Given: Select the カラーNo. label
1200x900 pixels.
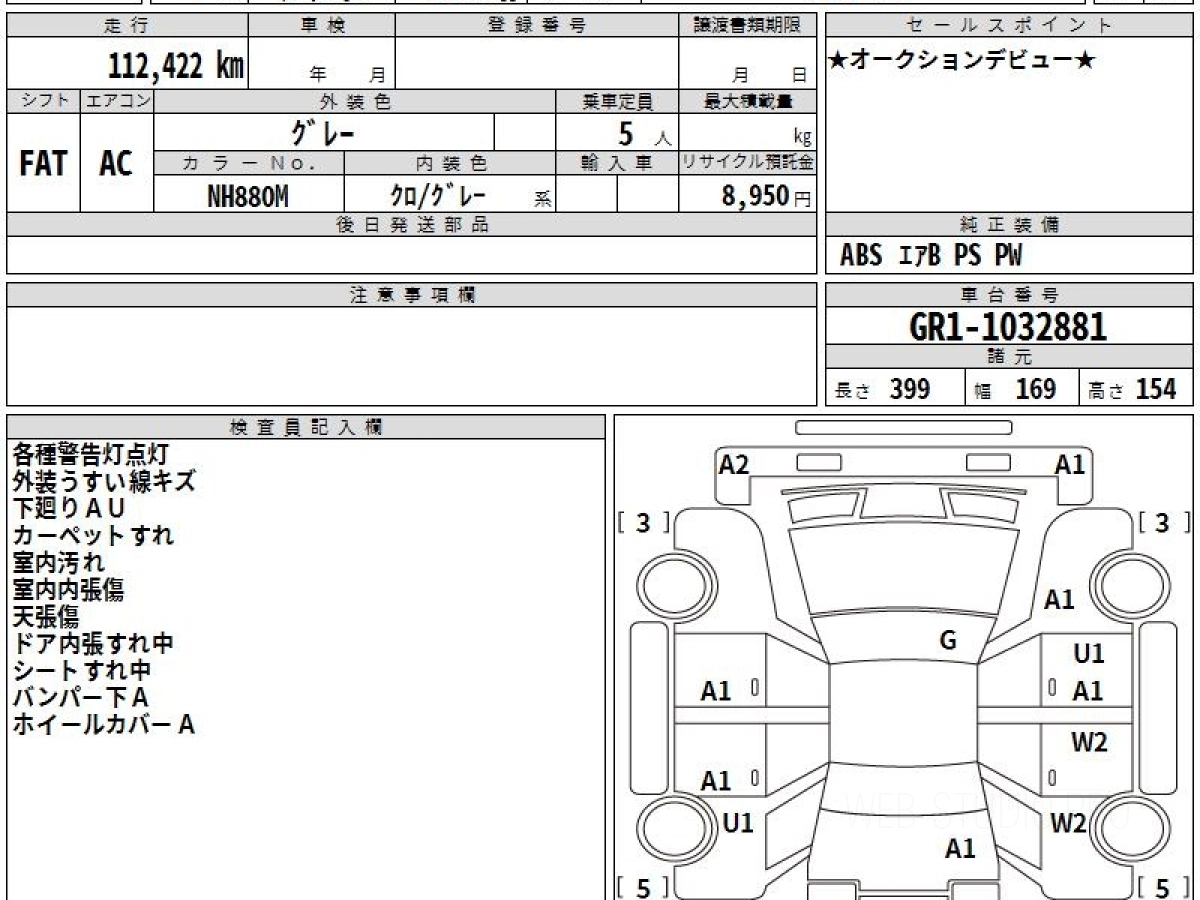Looking at the screenshot, I should [249, 163].
